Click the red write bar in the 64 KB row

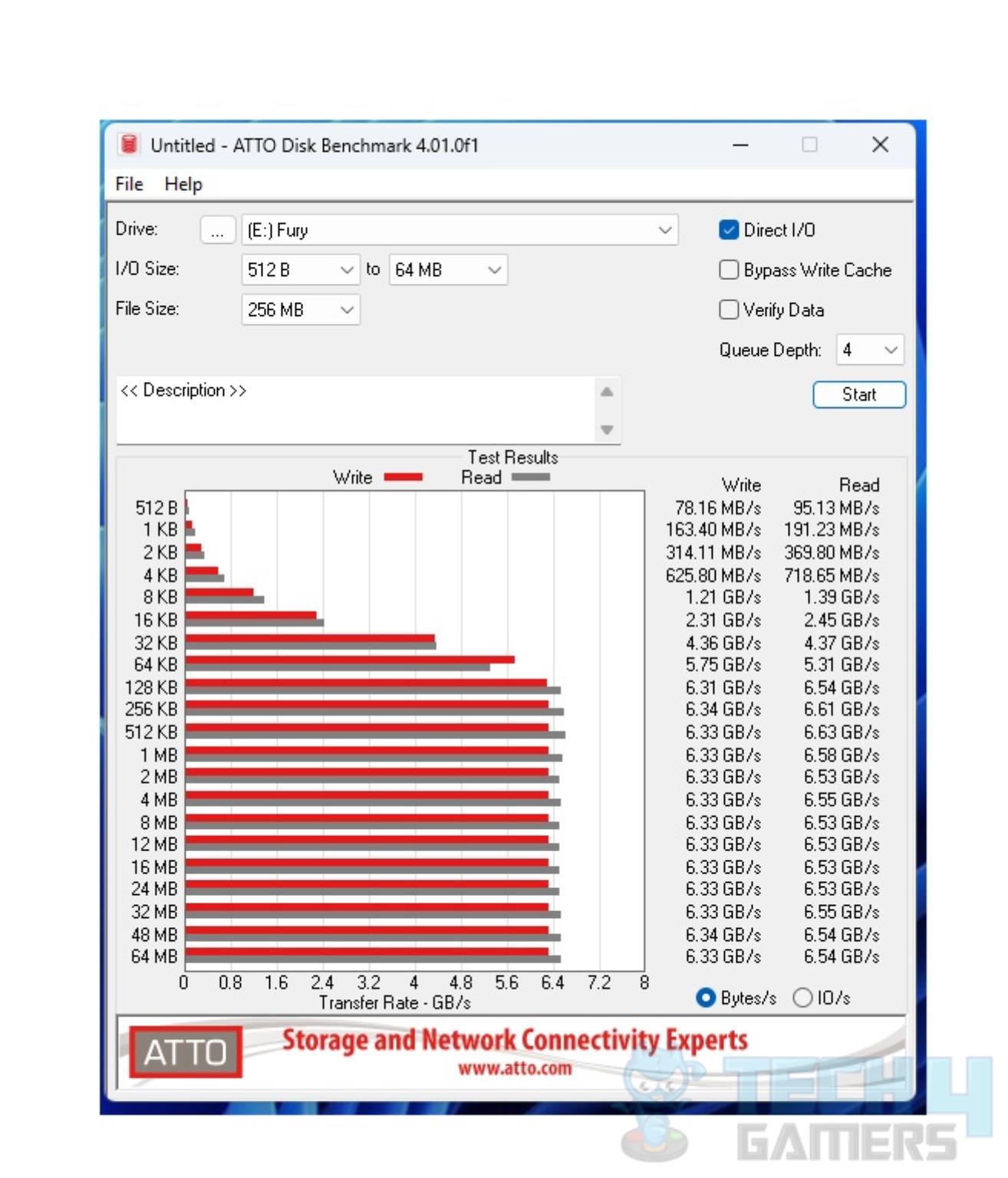click(x=350, y=660)
